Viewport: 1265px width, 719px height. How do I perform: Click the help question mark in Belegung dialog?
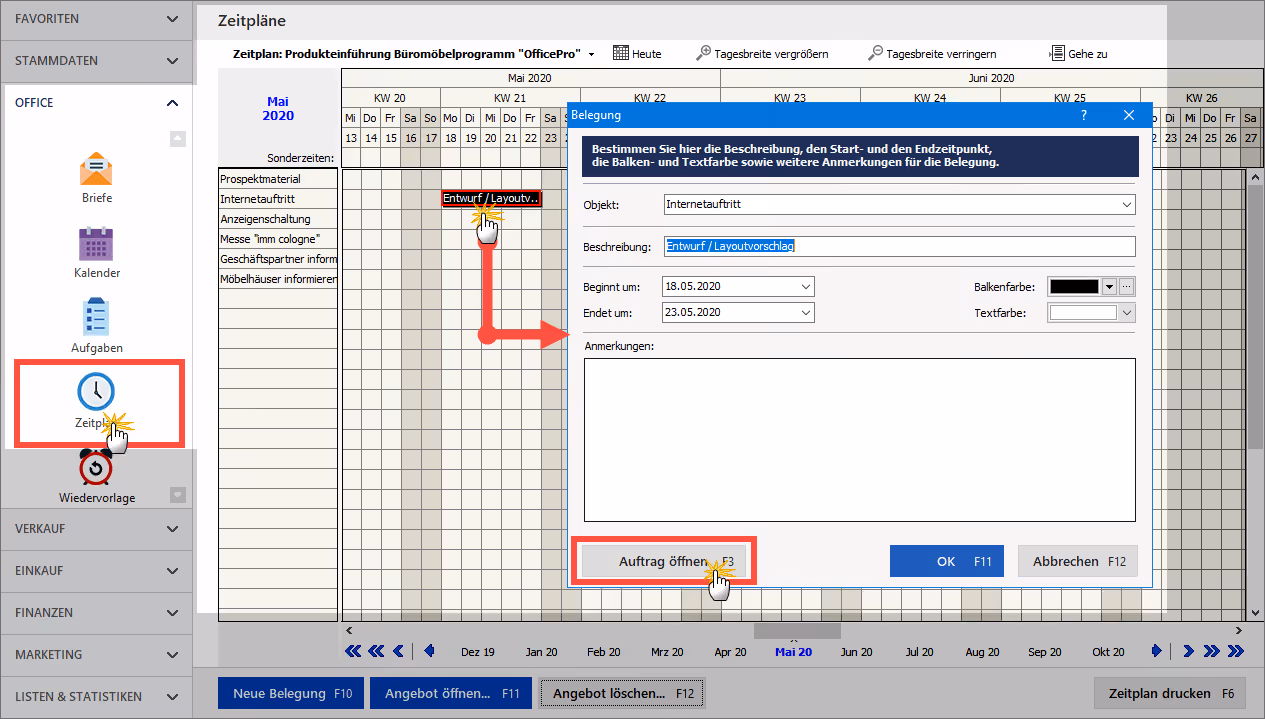click(1084, 115)
